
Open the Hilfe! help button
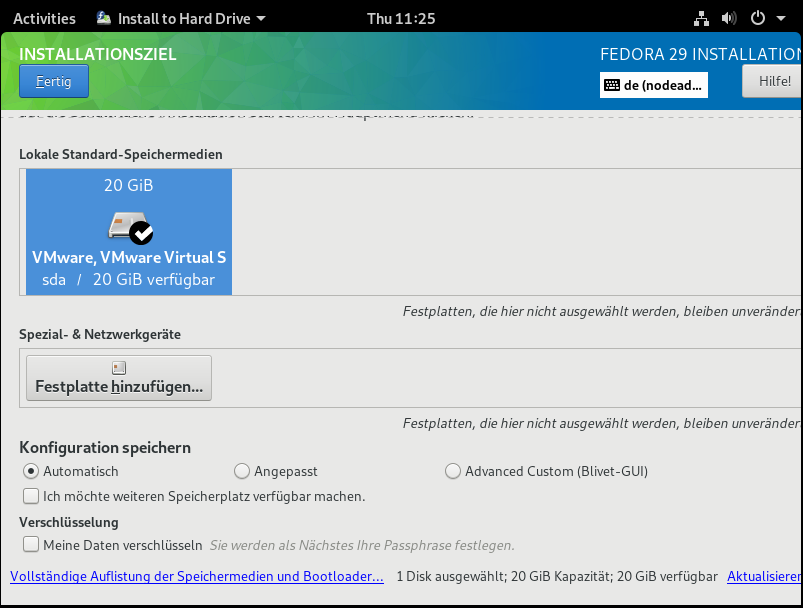coord(772,81)
